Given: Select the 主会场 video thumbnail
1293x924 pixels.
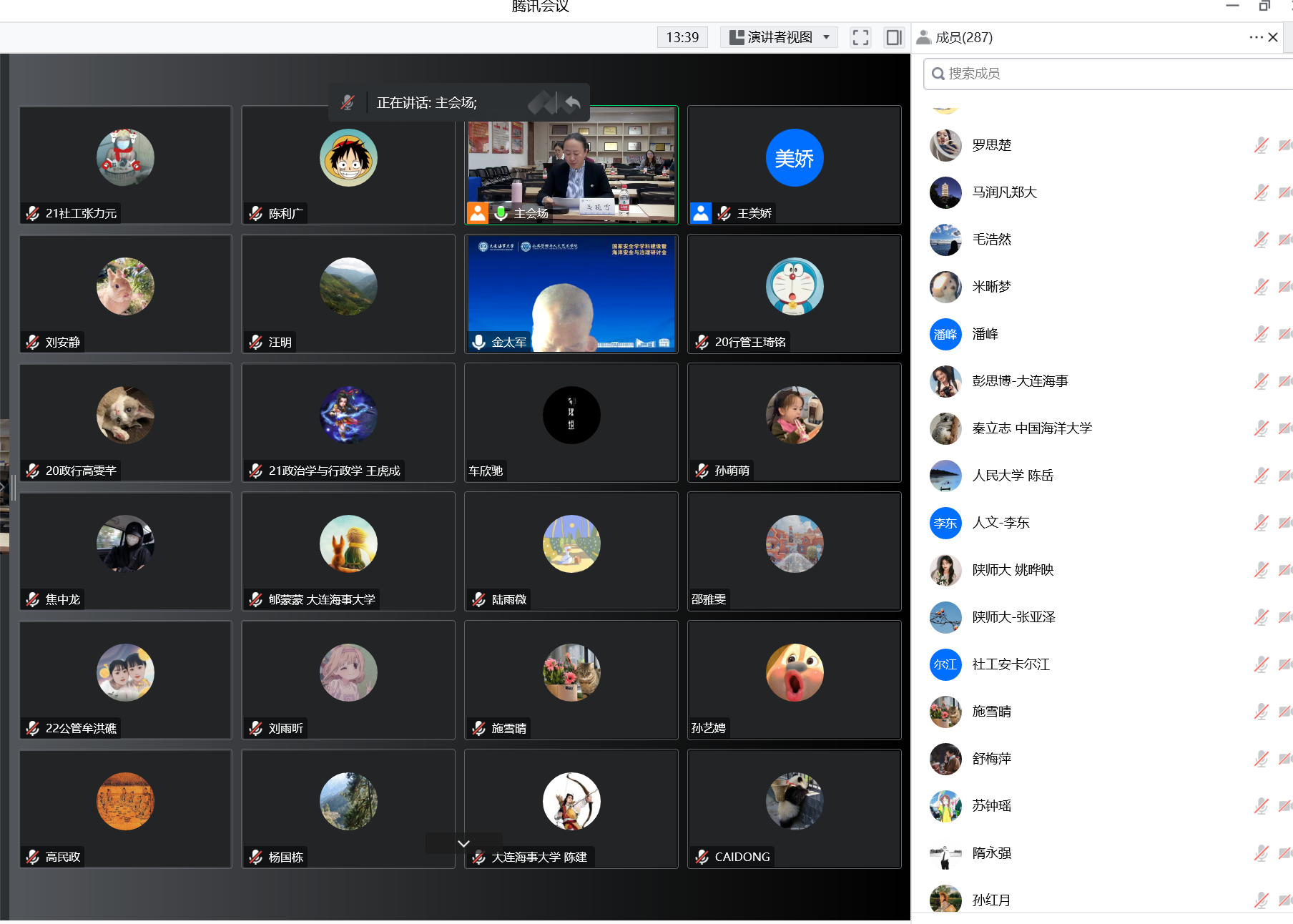Looking at the screenshot, I should pyautogui.click(x=571, y=164).
